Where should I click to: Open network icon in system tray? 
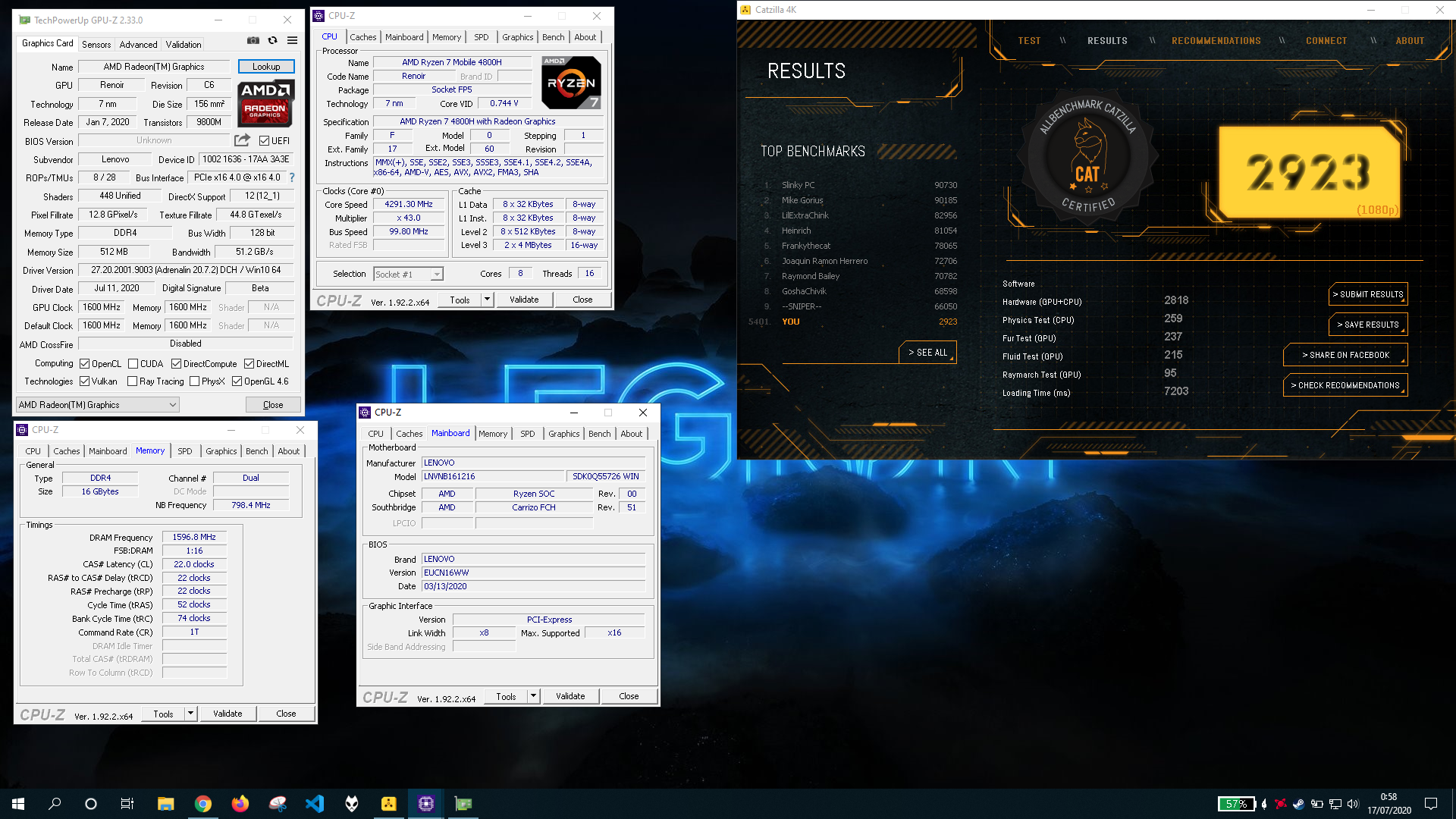(1335, 804)
